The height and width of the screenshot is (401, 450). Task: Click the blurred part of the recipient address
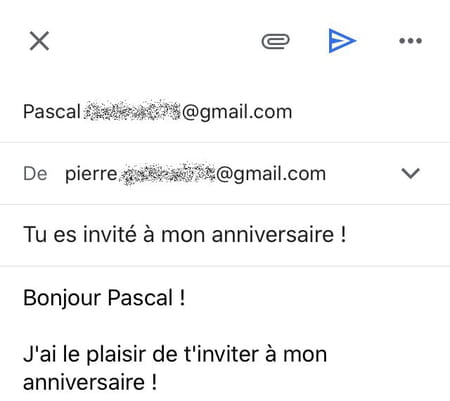[131, 111]
